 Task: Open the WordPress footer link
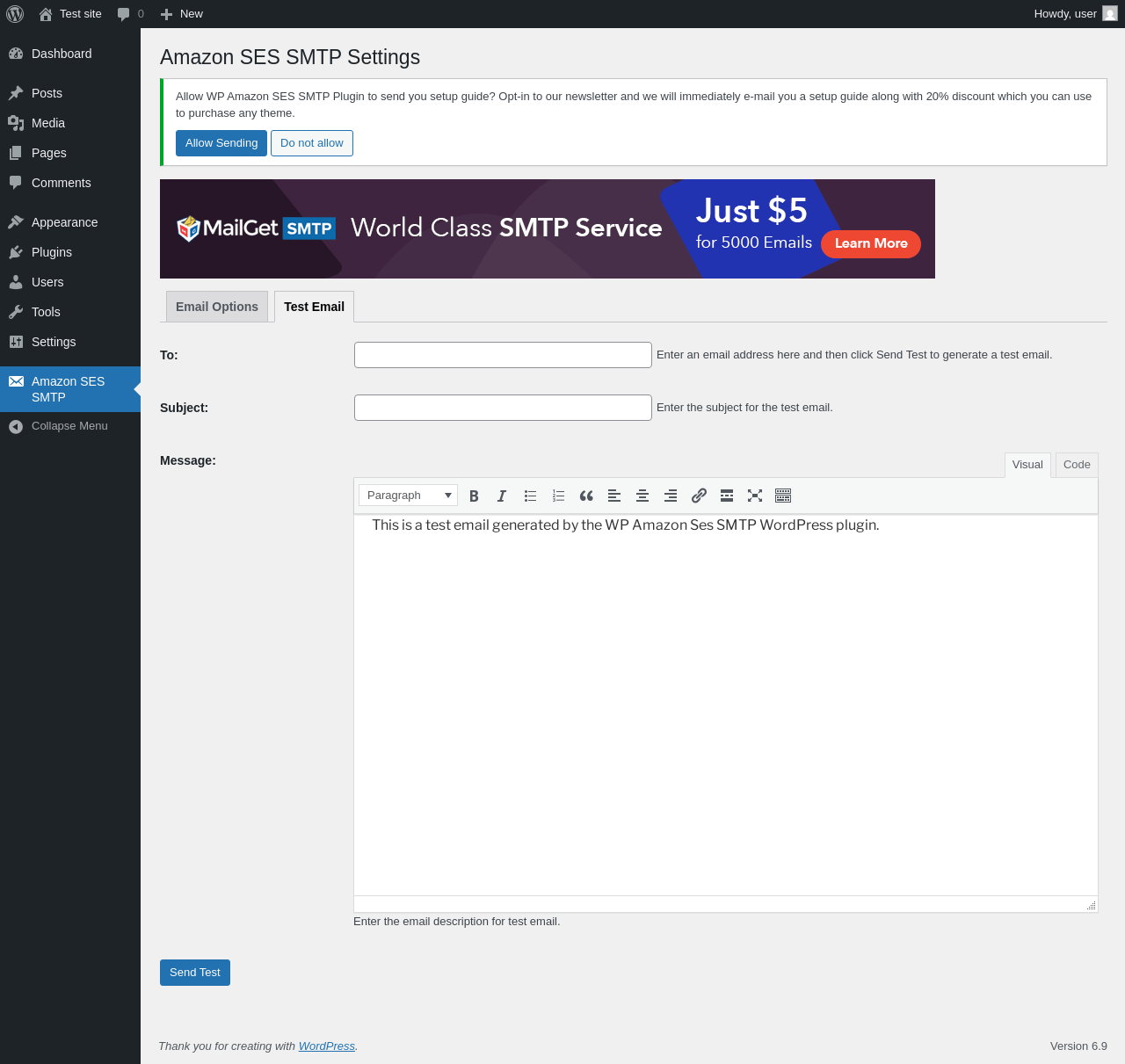click(327, 1046)
